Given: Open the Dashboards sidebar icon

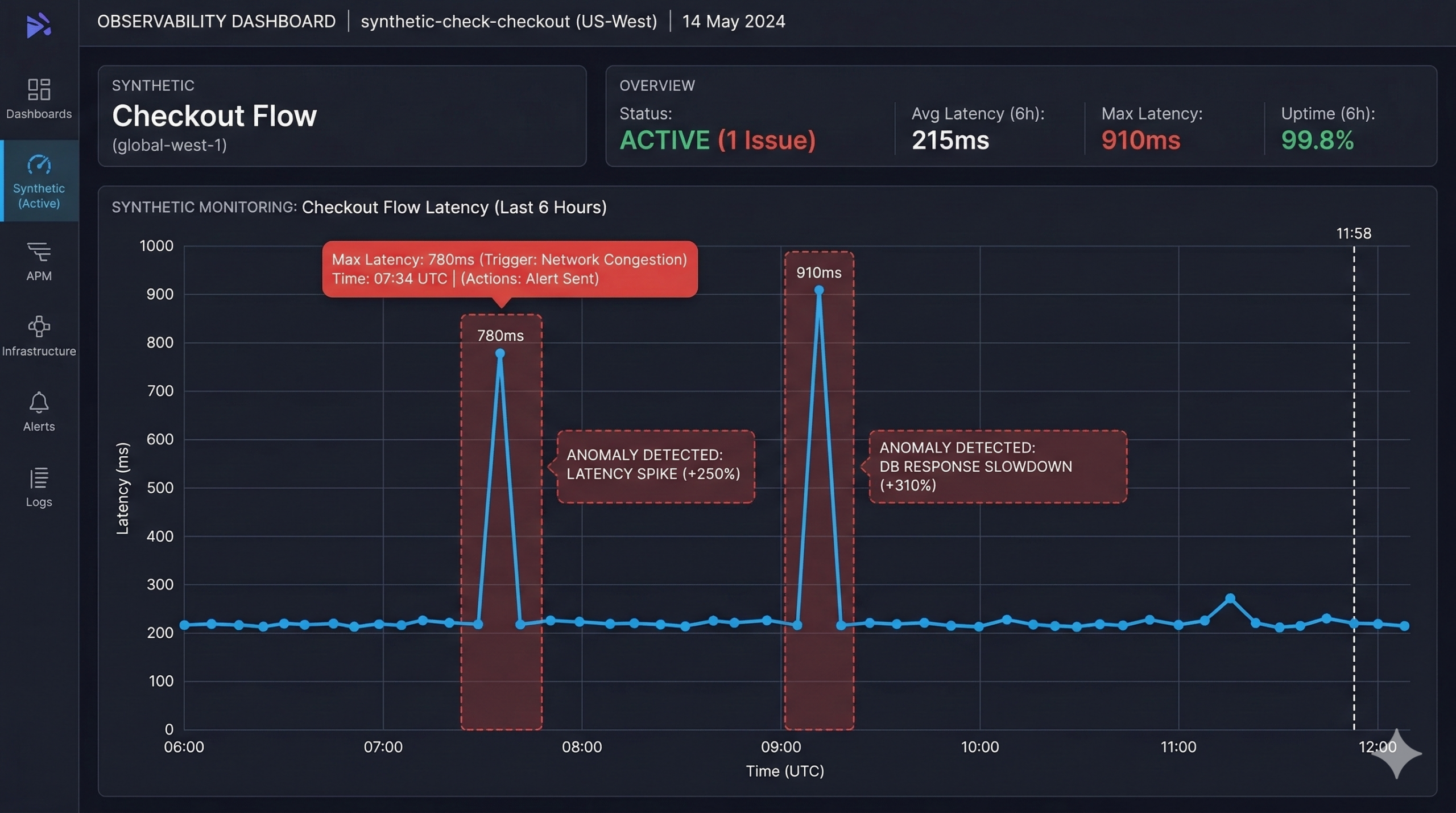Looking at the screenshot, I should pos(39,89).
